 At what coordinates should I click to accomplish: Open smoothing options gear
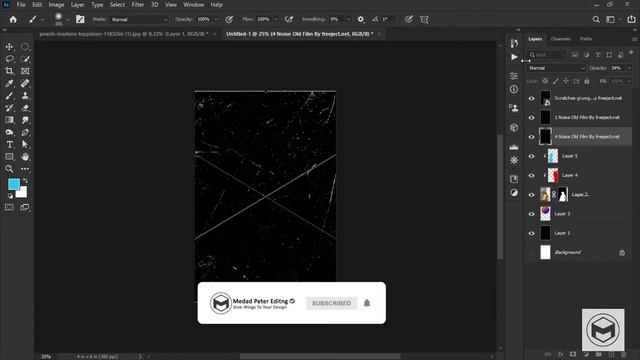tap(360, 19)
